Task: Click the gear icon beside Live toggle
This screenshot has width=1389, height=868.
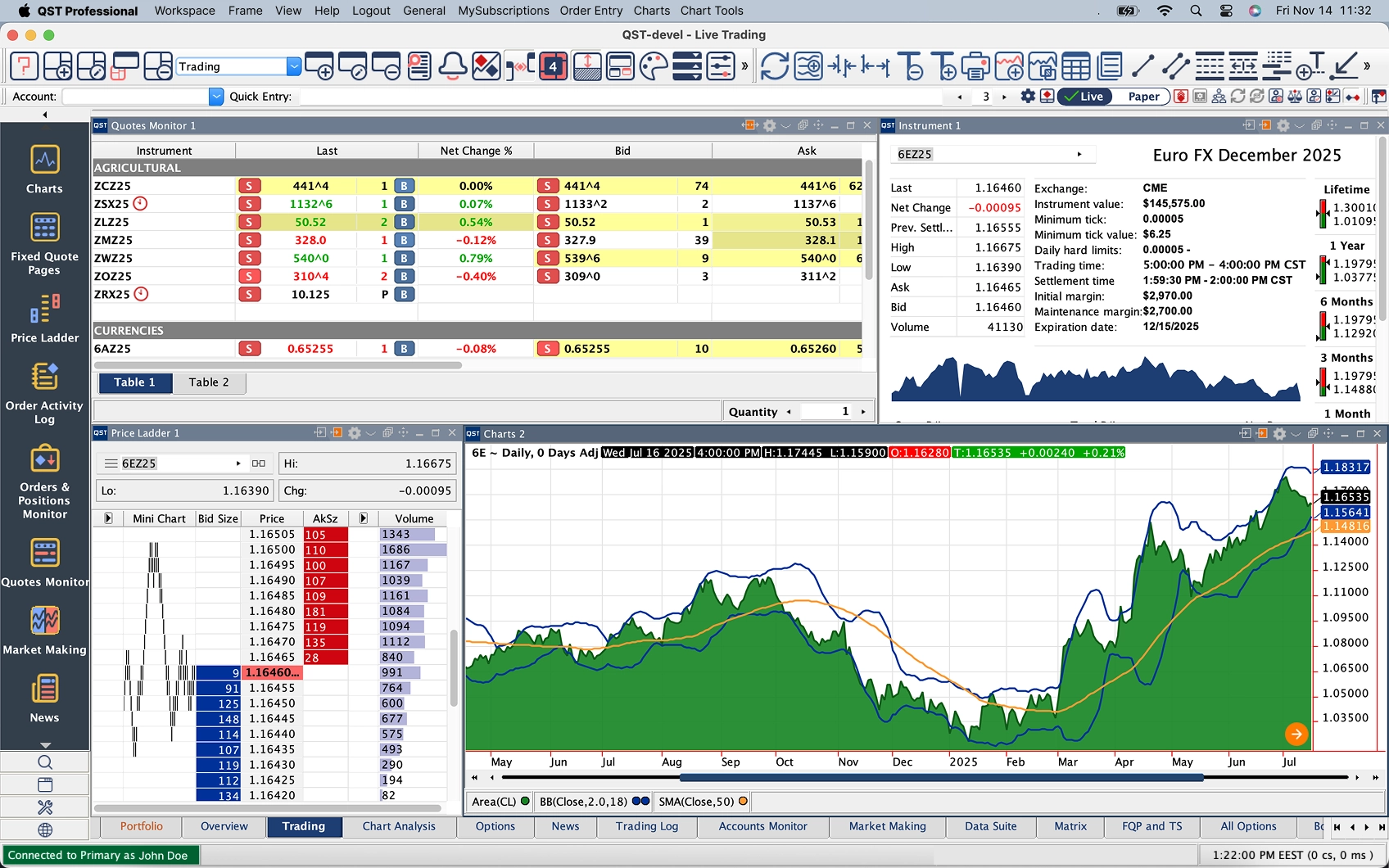Action: (x=1028, y=96)
